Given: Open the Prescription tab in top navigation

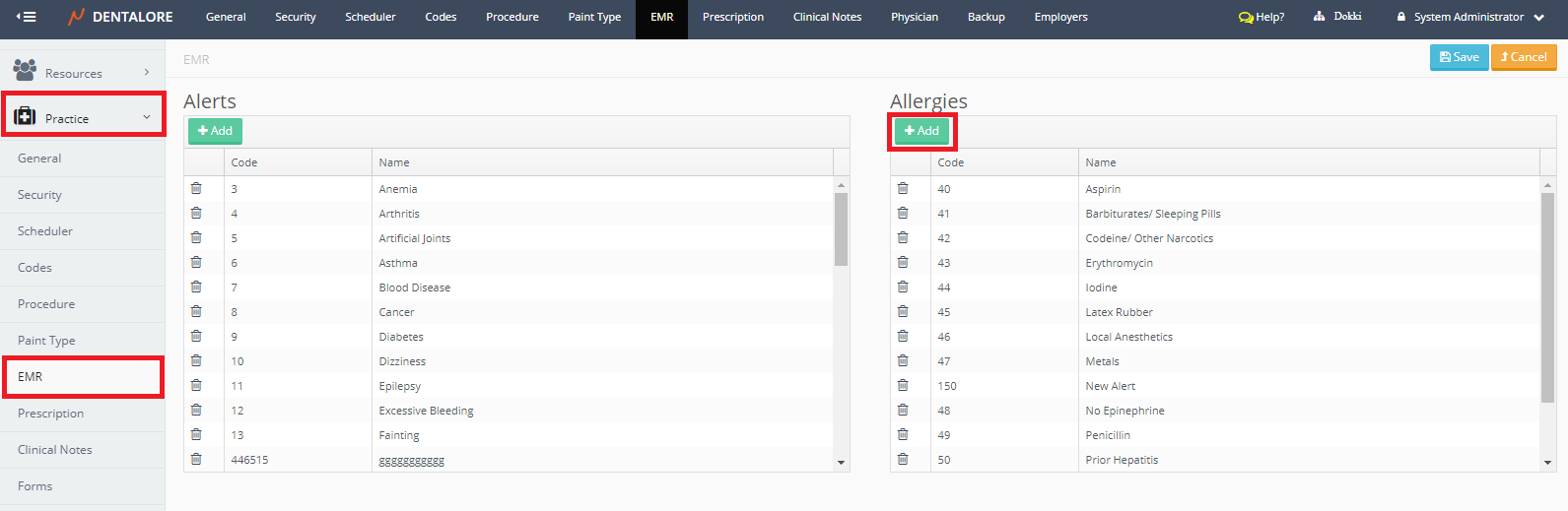Looking at the screenshot, I should click(732, 17).
